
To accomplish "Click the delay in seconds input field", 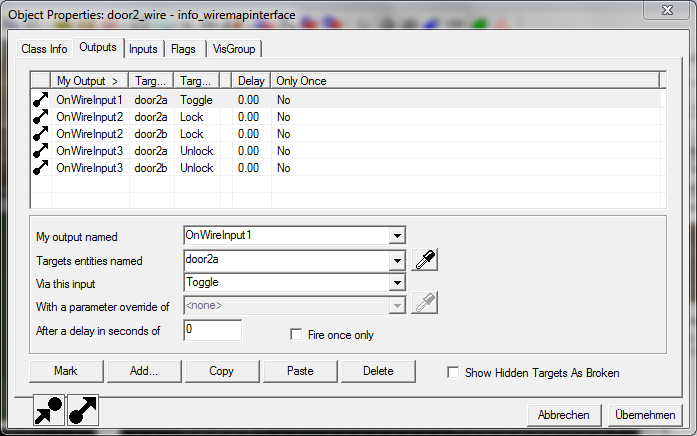I will 212,330.
